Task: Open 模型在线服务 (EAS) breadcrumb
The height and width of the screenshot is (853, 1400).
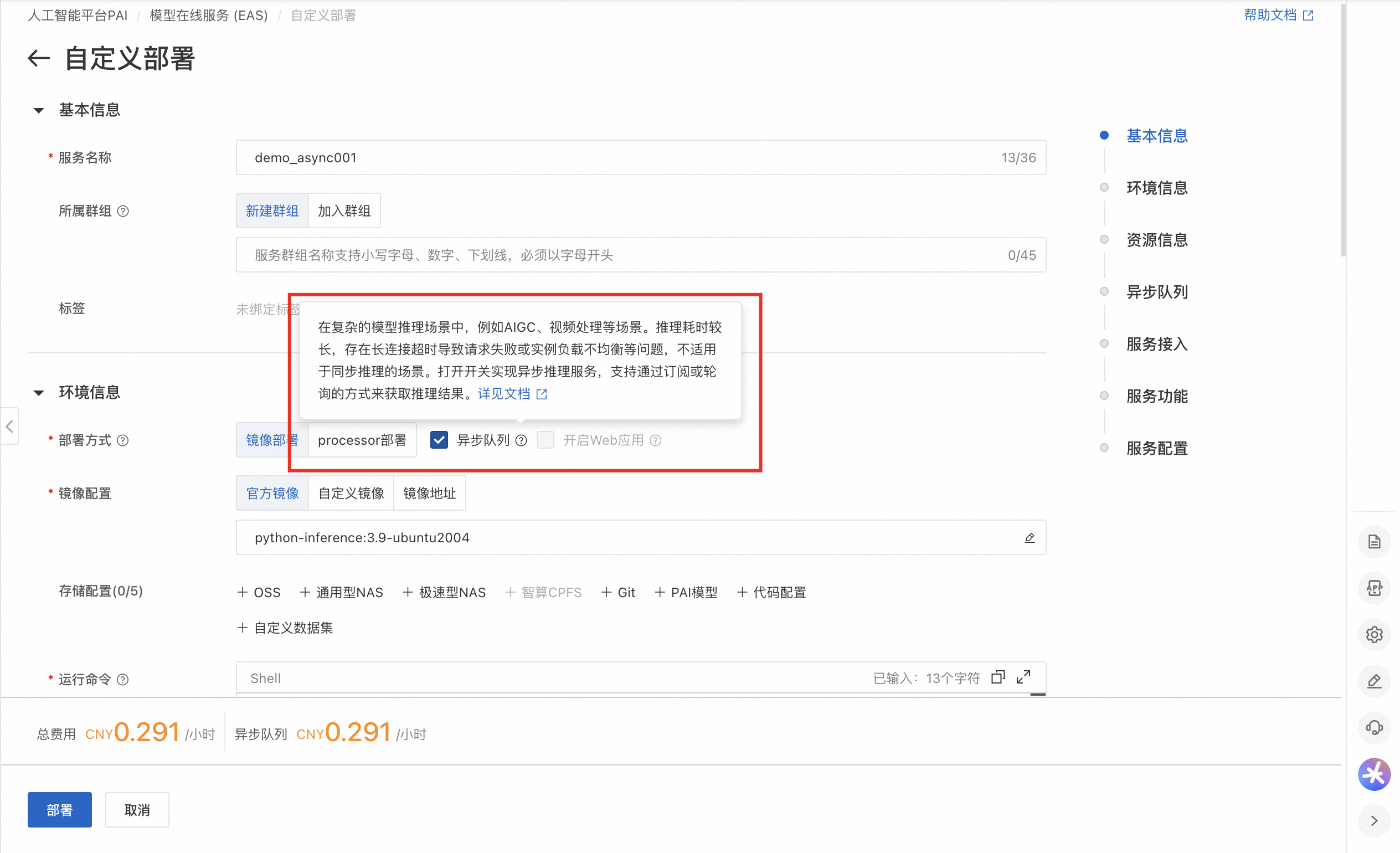Action: point(209,16)
